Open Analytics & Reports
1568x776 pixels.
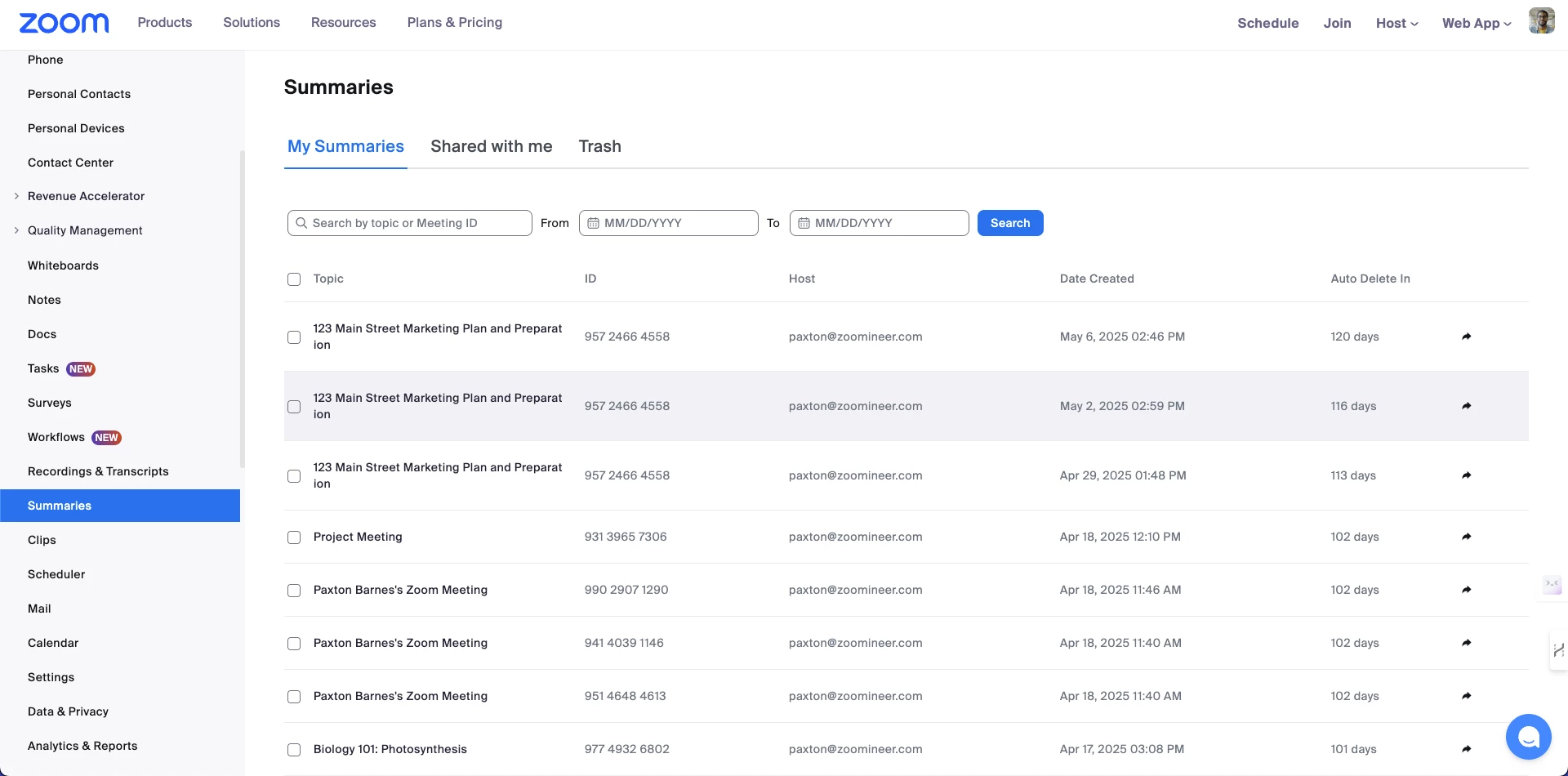tap(82, 746)
